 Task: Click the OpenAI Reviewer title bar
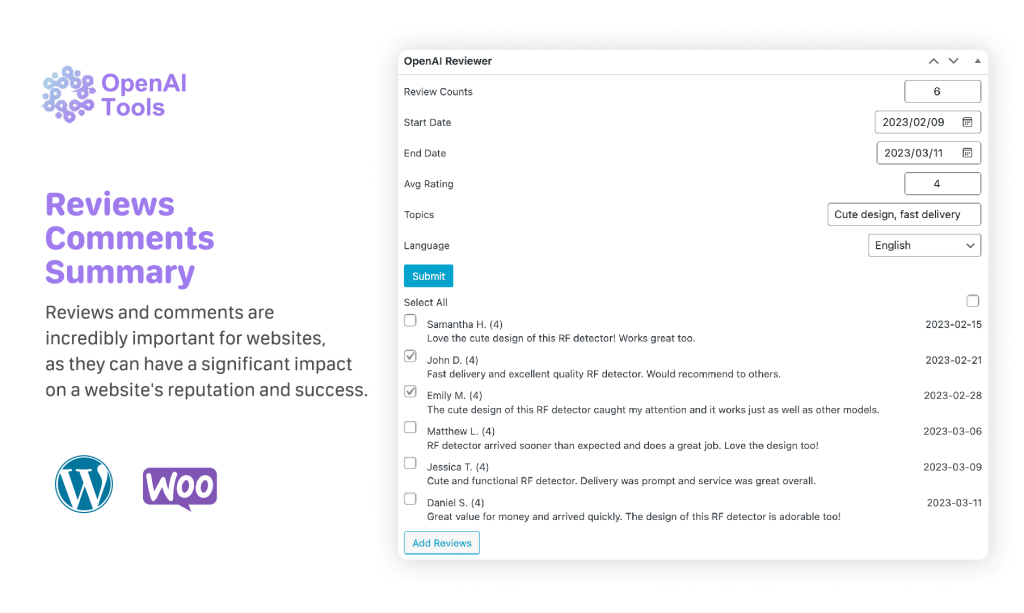447,60
